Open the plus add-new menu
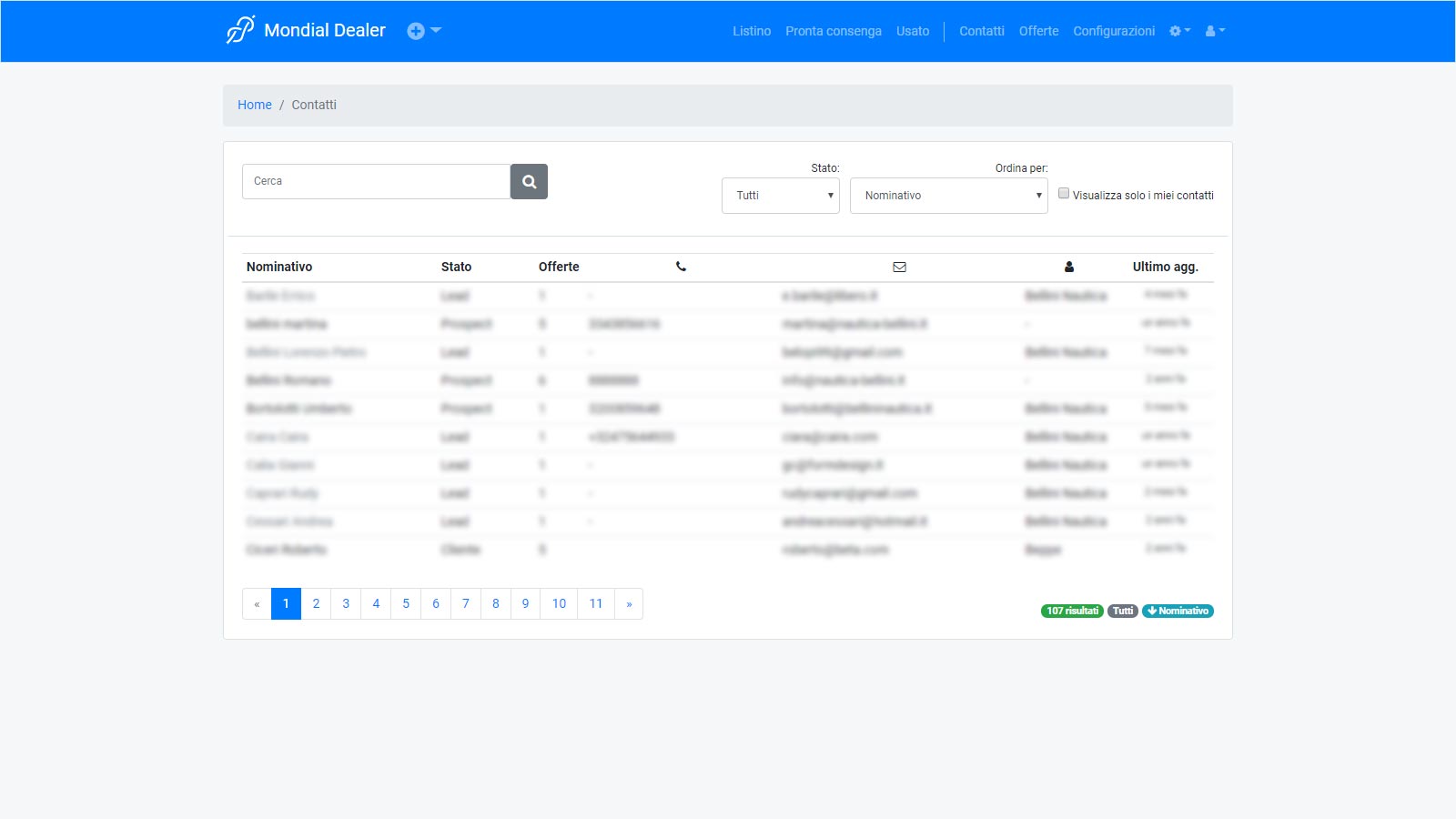 pos(423,31)
